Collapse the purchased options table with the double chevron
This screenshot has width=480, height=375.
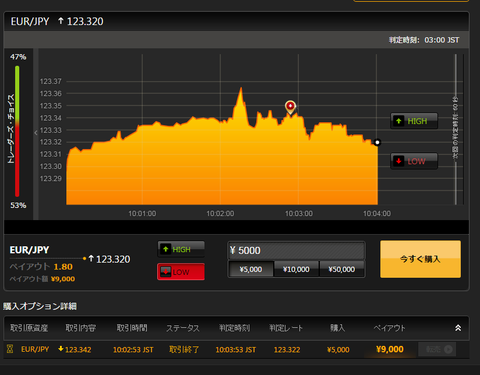pyautogui.click(x=458, y=328)
